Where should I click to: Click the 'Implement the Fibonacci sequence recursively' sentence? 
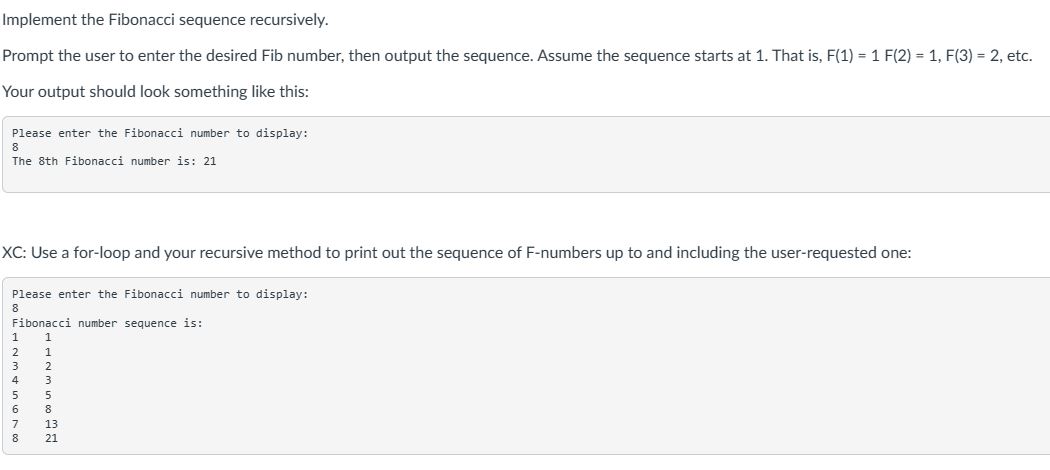click(165, 20)
